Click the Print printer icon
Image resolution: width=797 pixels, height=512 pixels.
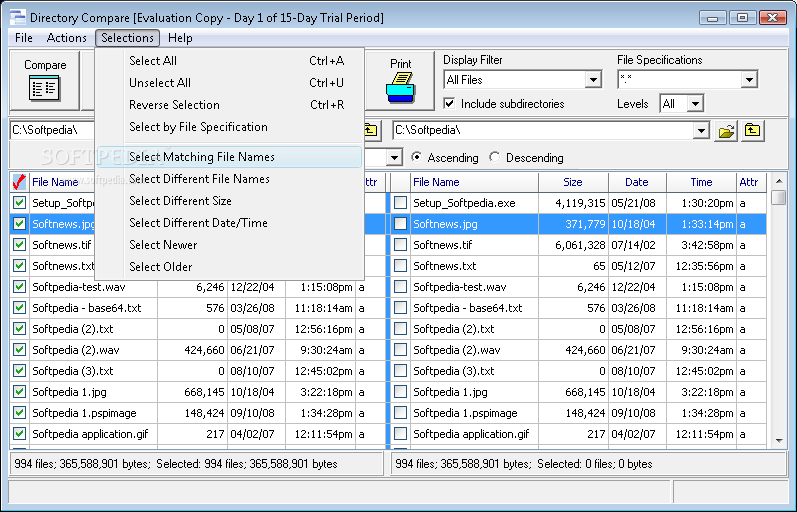(400, 87)
